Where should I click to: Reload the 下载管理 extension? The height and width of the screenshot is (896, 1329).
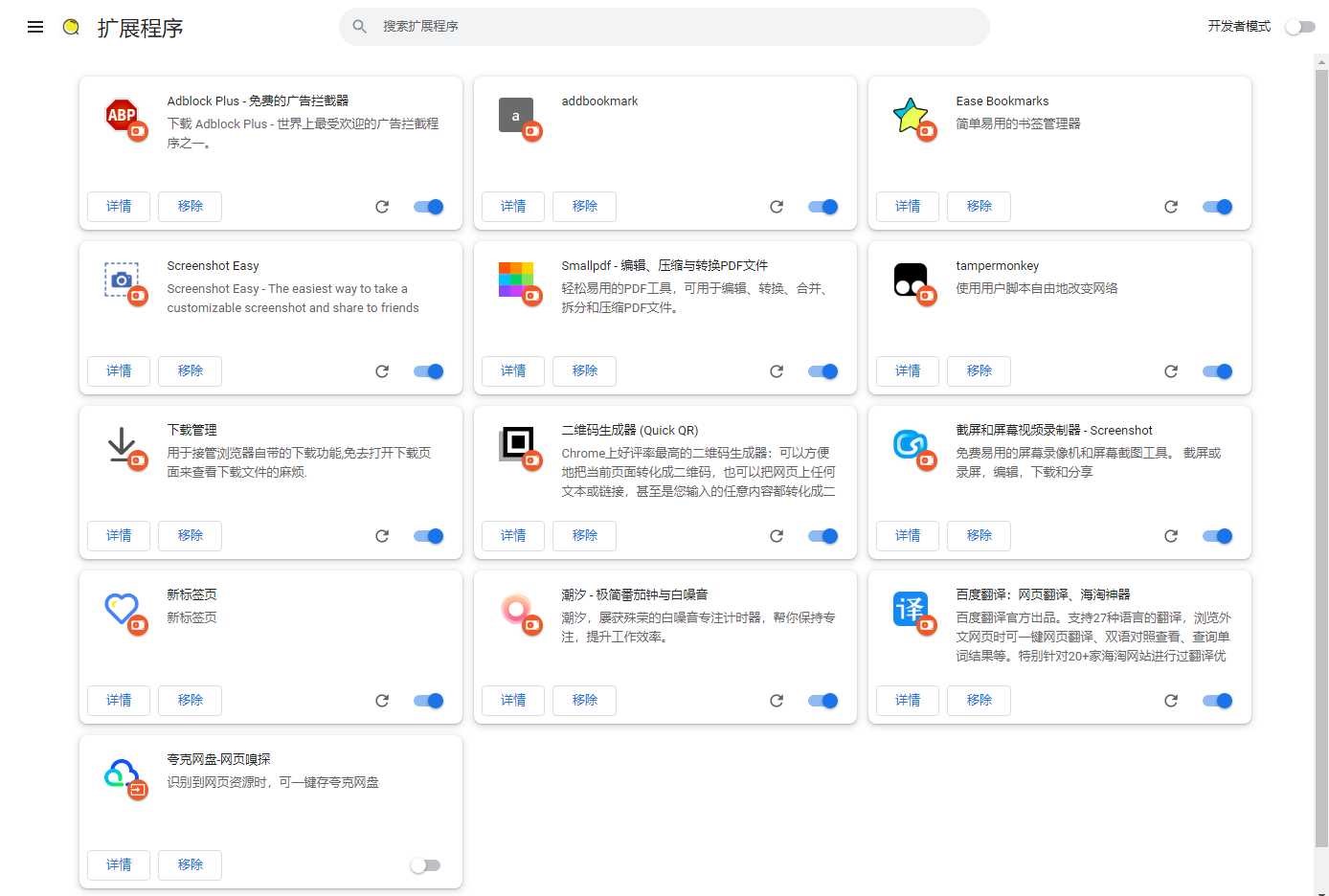pyautogui.click(x=382, y=536)
